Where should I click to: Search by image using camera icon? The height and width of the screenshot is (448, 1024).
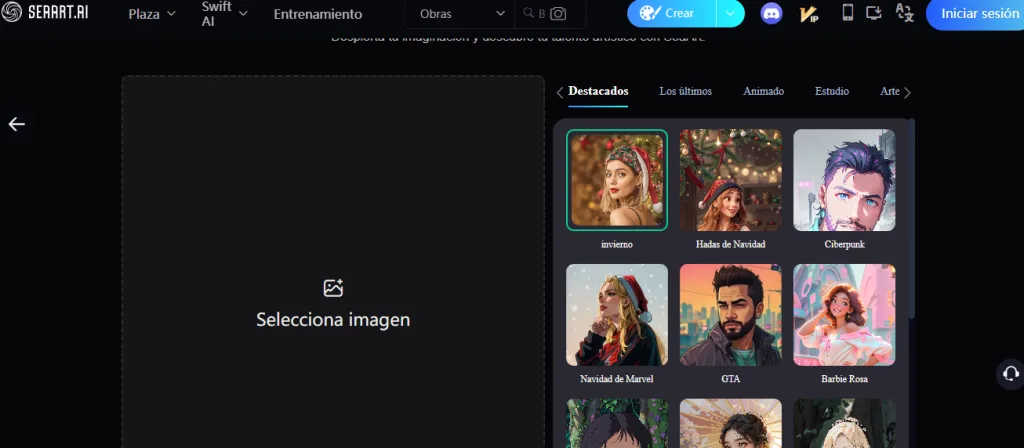558,13
